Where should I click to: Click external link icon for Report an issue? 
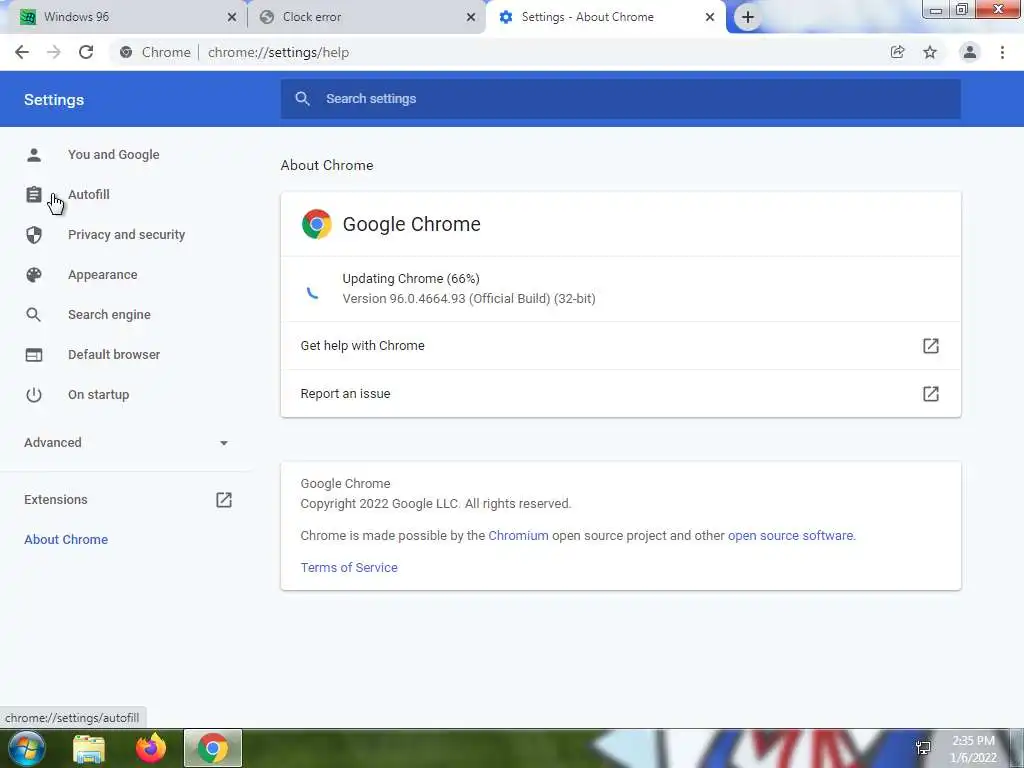point(931,394)
